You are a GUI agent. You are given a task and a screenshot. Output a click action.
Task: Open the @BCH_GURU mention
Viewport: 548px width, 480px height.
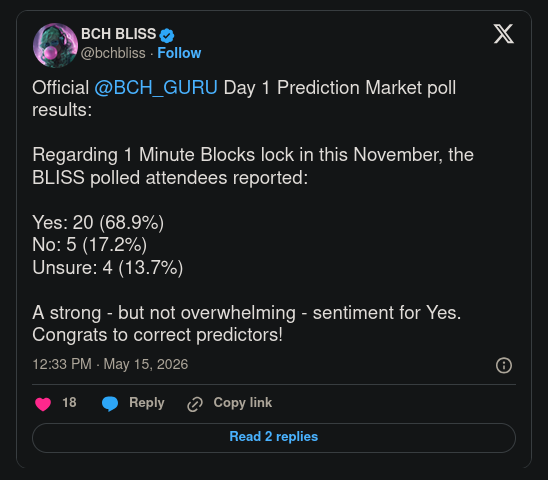point(156,87)
